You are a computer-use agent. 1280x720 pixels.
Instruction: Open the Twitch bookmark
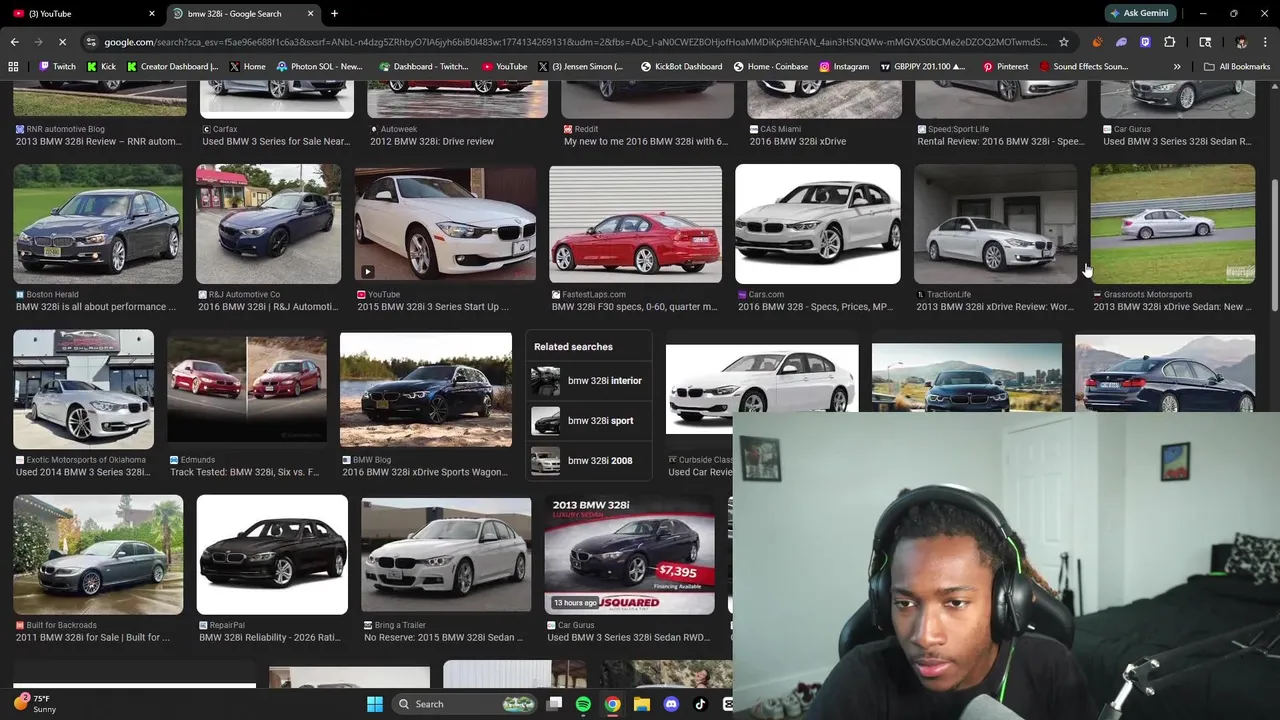(57, 67)
